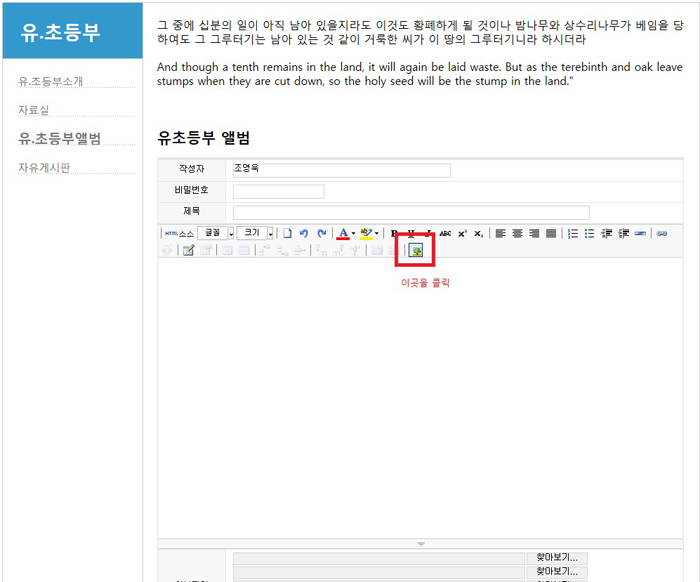
Task: Increase indent icon
Action: tap(624, 233)
